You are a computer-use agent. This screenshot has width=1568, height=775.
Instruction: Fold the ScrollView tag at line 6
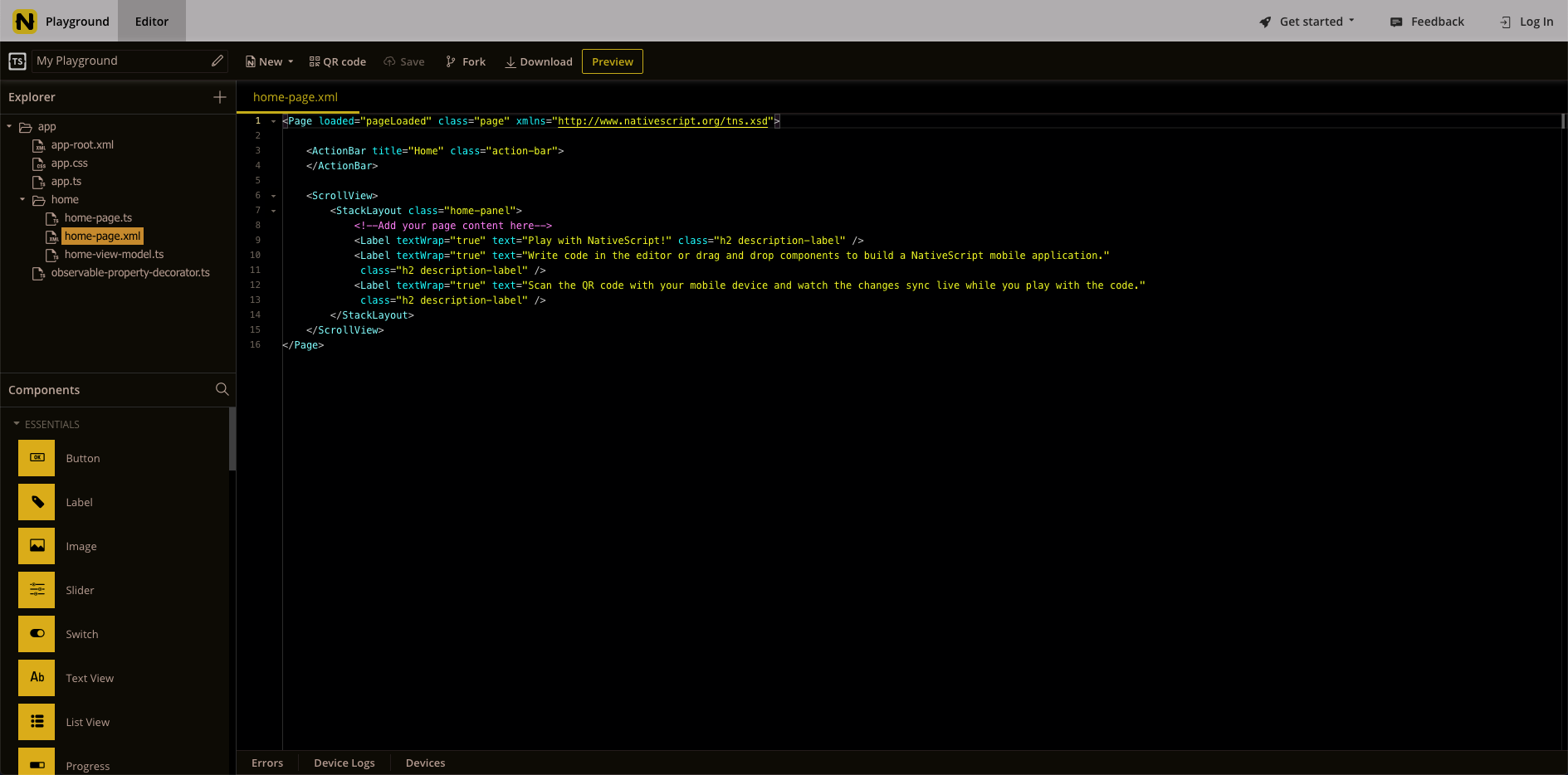[273, 196]
